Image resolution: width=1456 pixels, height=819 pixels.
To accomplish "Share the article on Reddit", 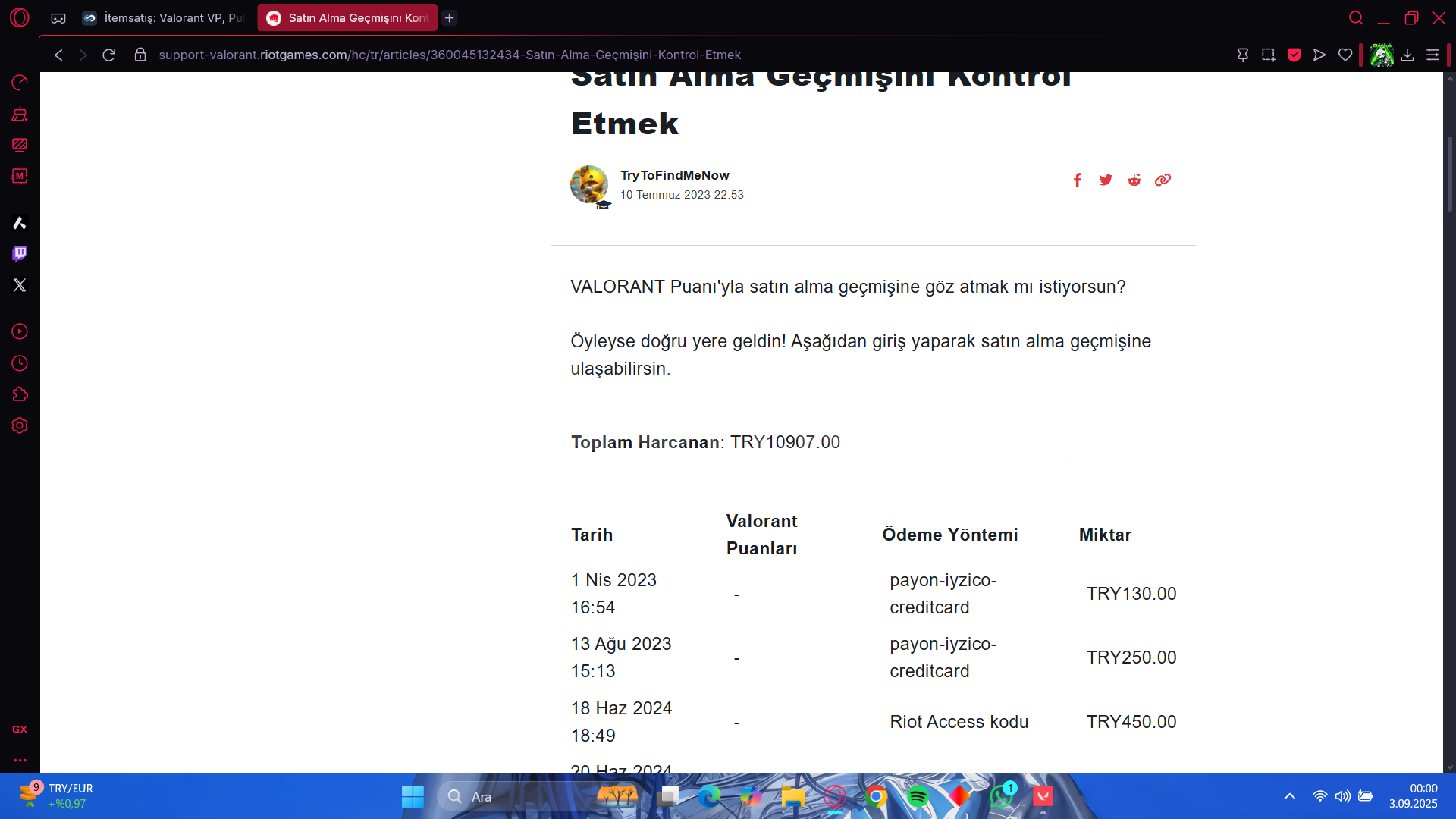I will [x=1134, y=180].
